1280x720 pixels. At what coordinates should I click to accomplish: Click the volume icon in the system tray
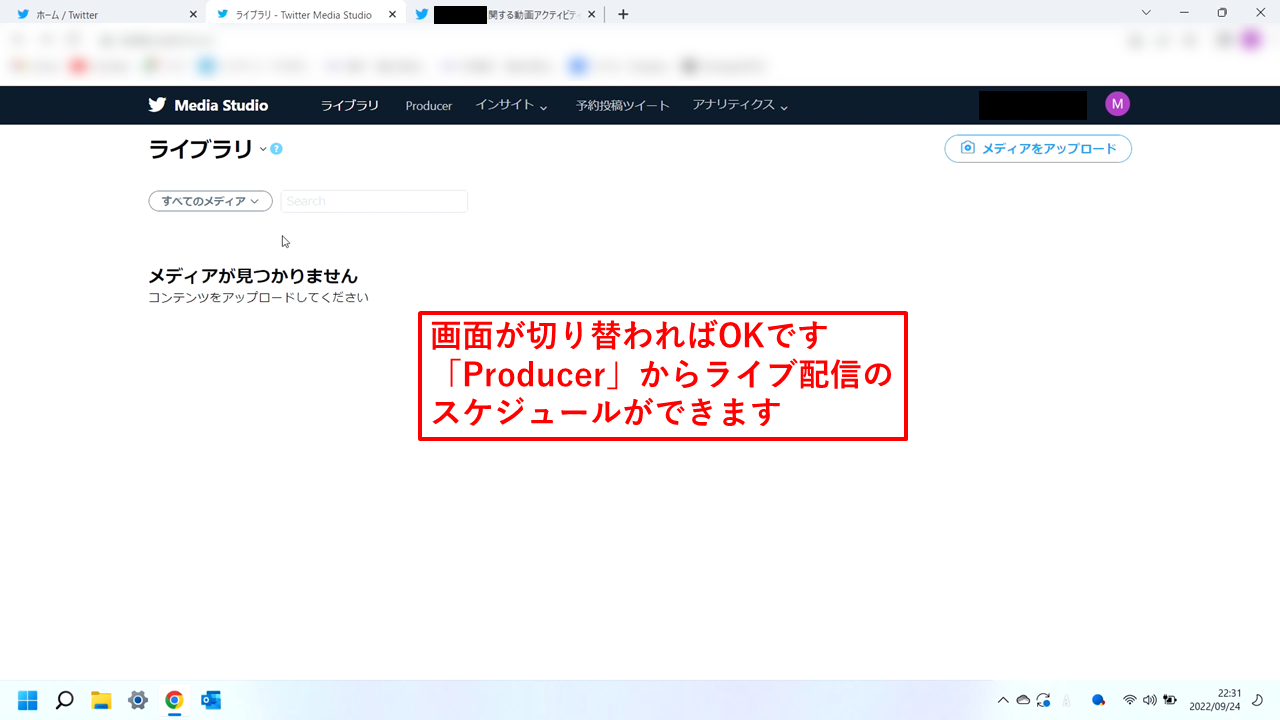coord(1150,700)
